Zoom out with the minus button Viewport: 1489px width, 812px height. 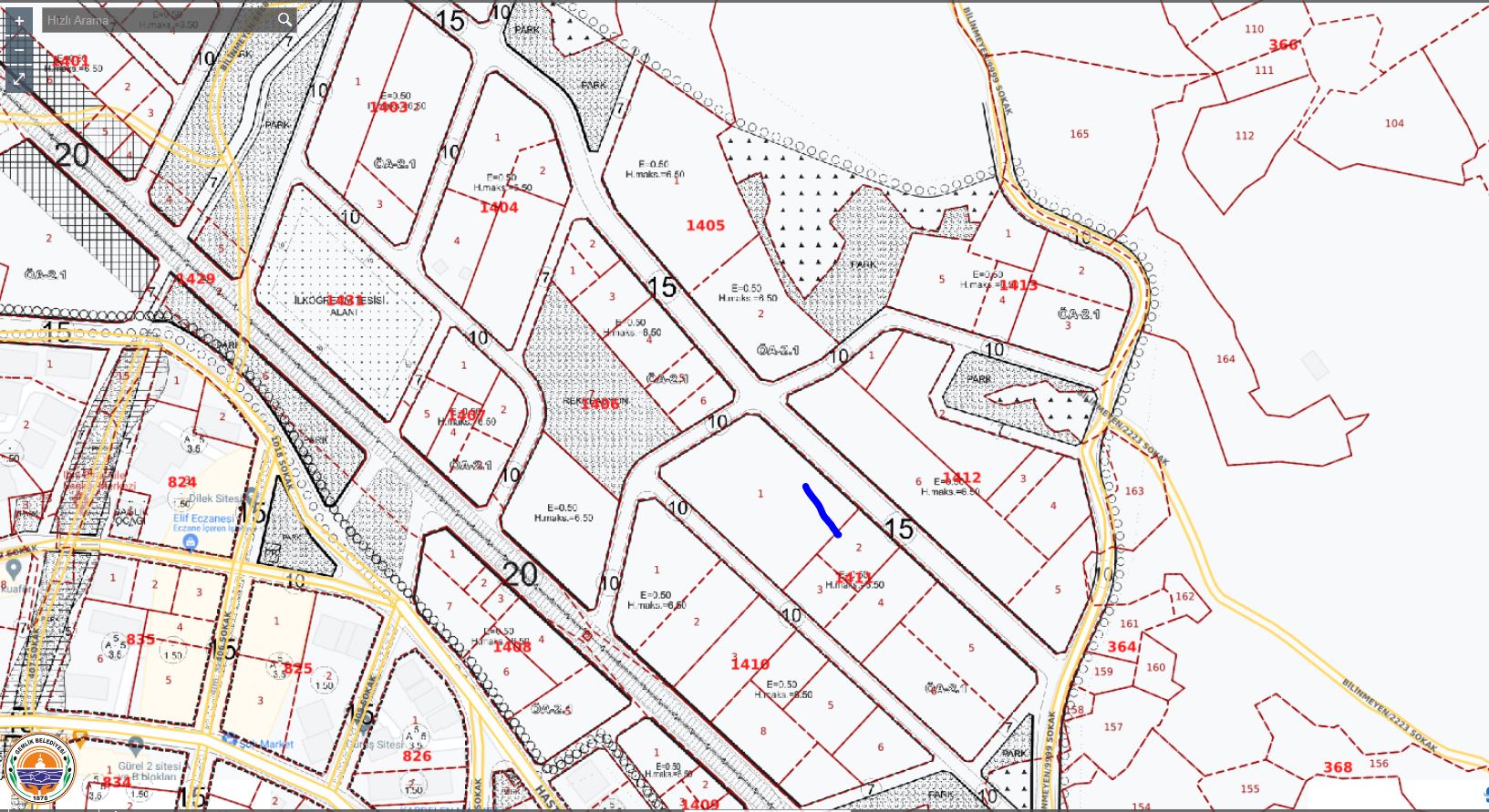19,50
